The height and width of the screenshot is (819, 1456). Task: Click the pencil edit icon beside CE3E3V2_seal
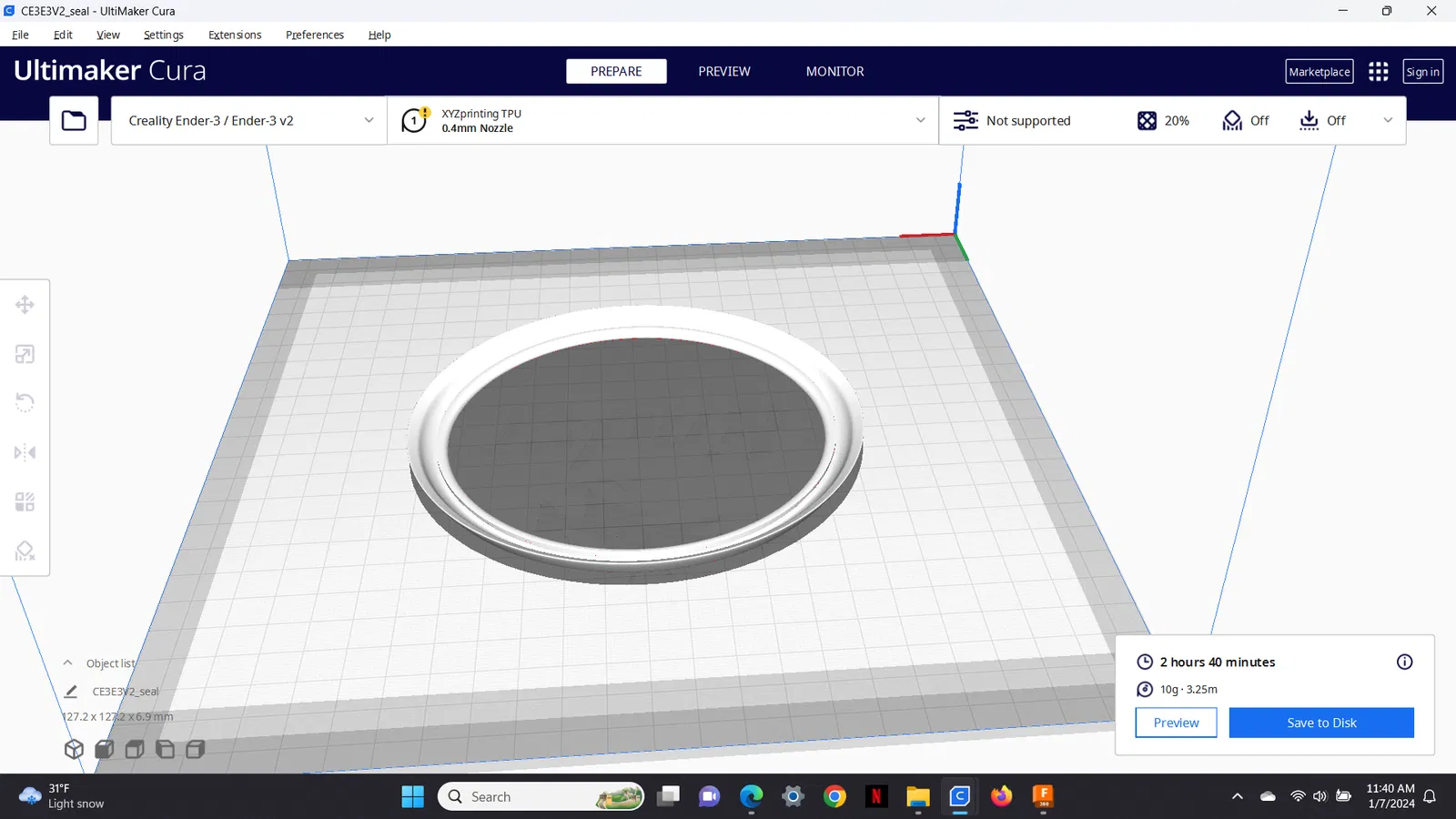click(x=71, y=692)
